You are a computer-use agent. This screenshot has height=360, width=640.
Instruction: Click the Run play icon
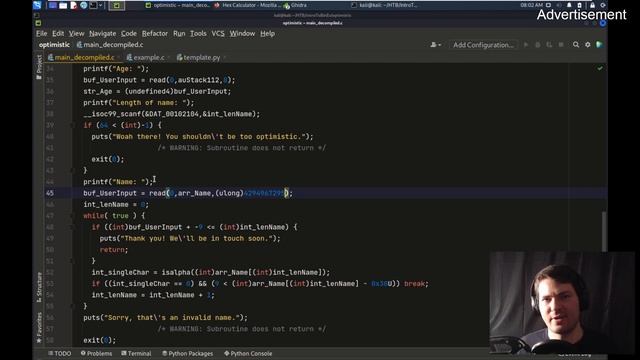click(x=526, y=45)
